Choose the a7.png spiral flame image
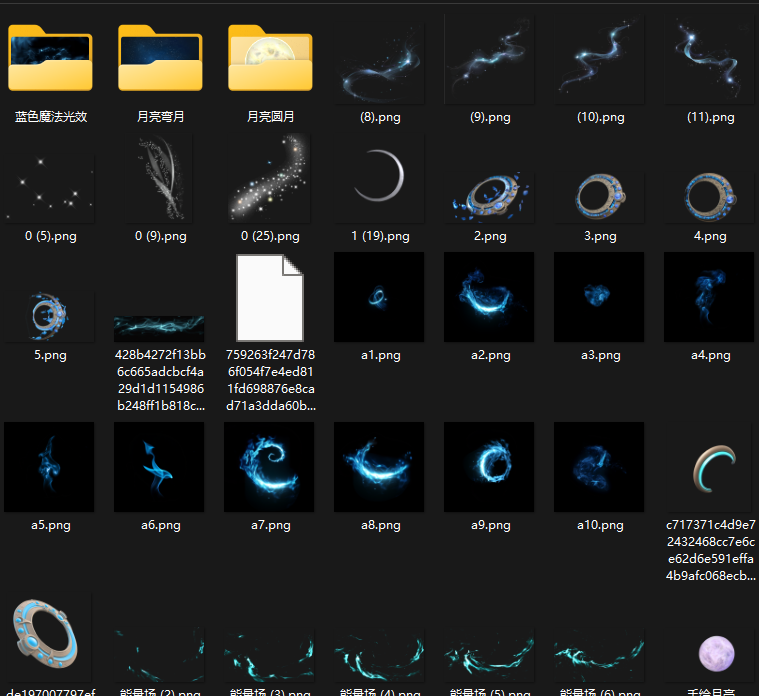This screenshot has width=759, height=696. [270, 467]
